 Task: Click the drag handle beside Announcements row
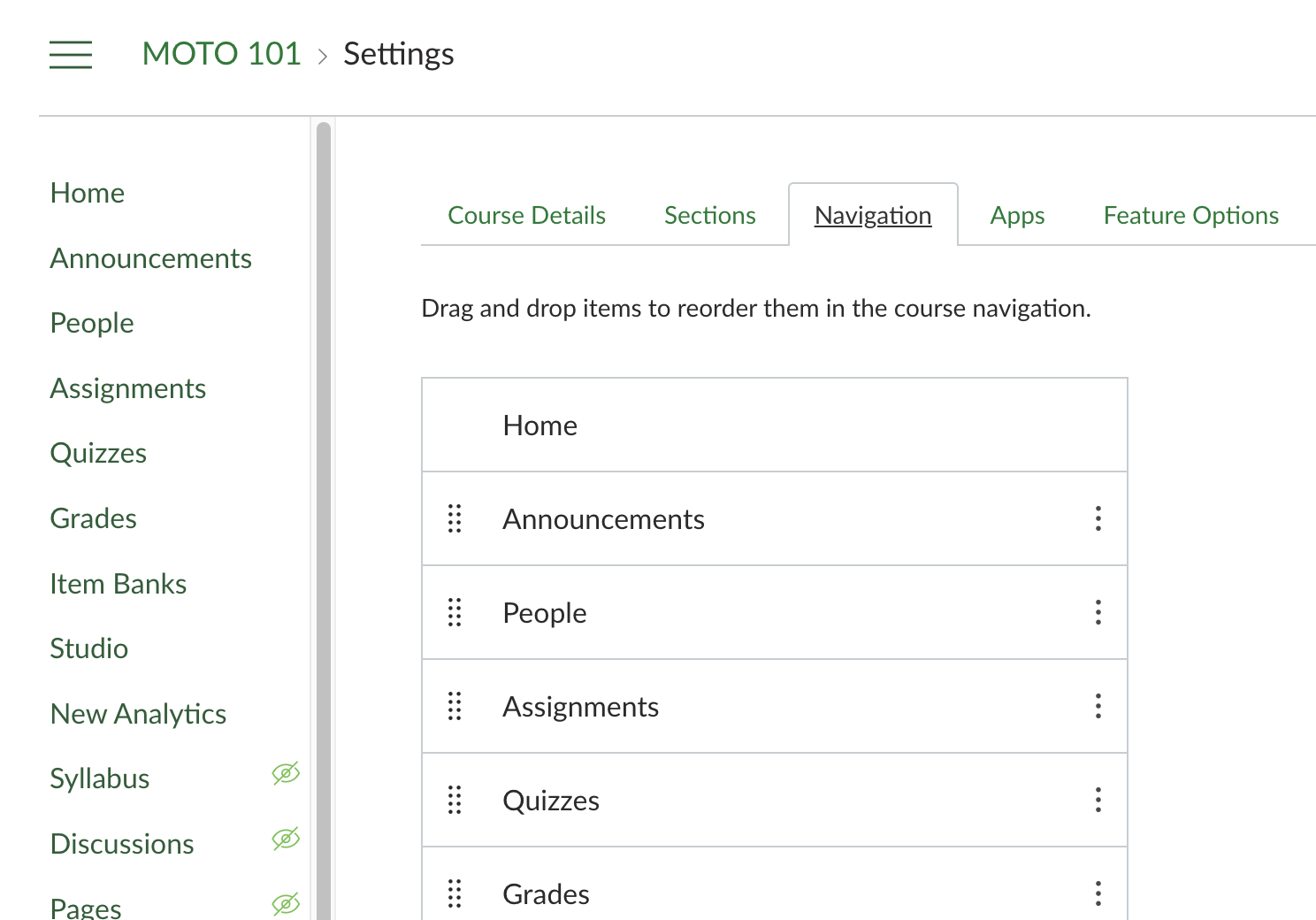455,519
